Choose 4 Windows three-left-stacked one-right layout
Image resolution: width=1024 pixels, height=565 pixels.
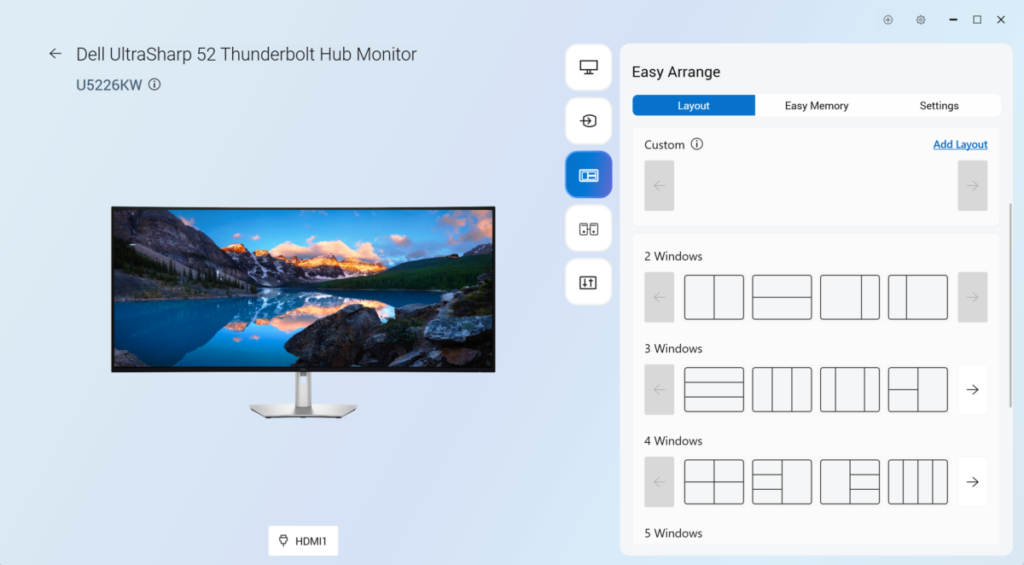[782, 482]
